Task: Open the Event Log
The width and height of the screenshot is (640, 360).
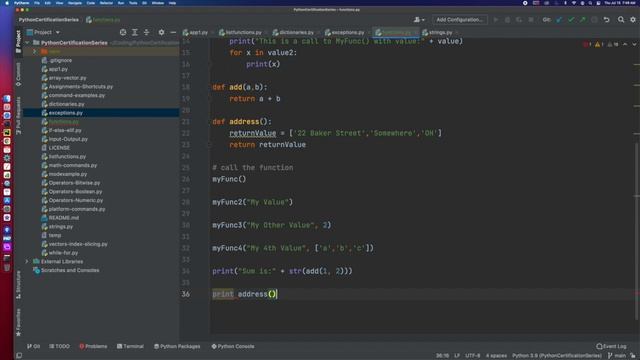Action: [611, 346]
